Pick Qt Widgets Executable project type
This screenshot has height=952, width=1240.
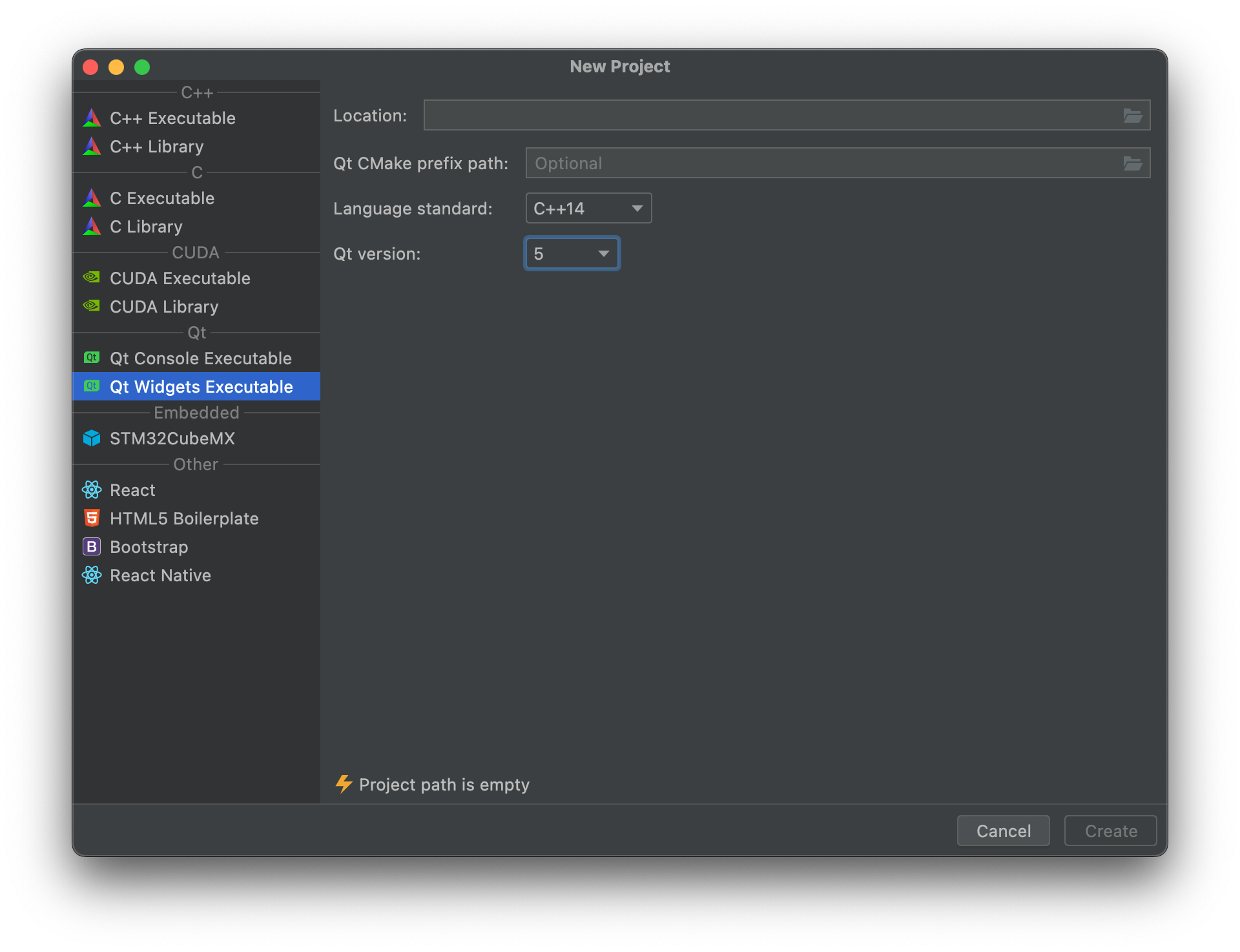click(196, 387)
